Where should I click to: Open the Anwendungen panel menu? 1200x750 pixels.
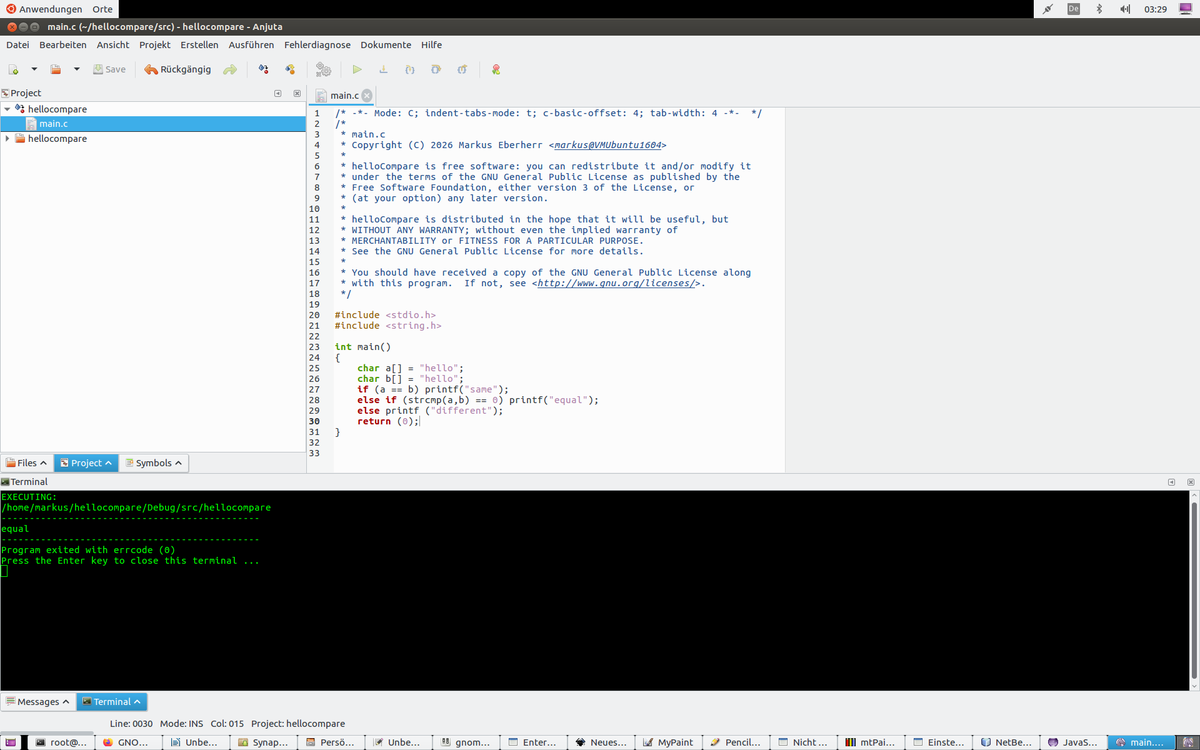[43, 9]
